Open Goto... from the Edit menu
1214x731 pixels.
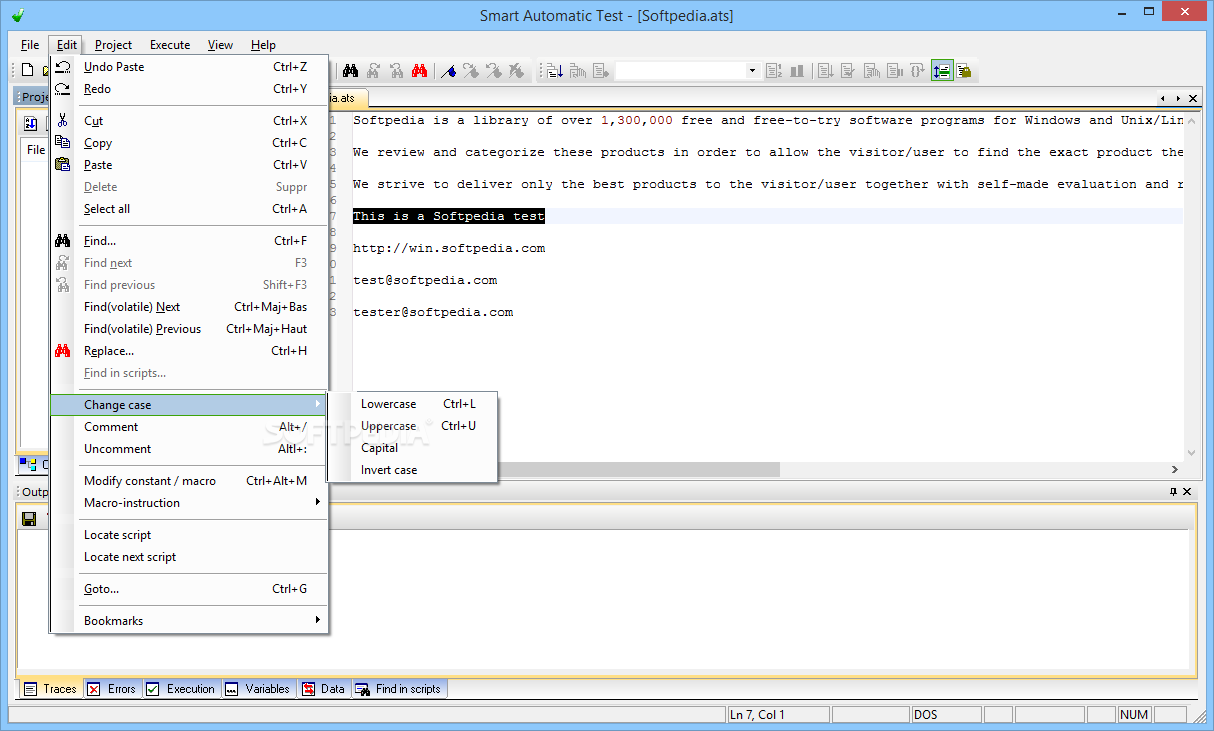190,589
